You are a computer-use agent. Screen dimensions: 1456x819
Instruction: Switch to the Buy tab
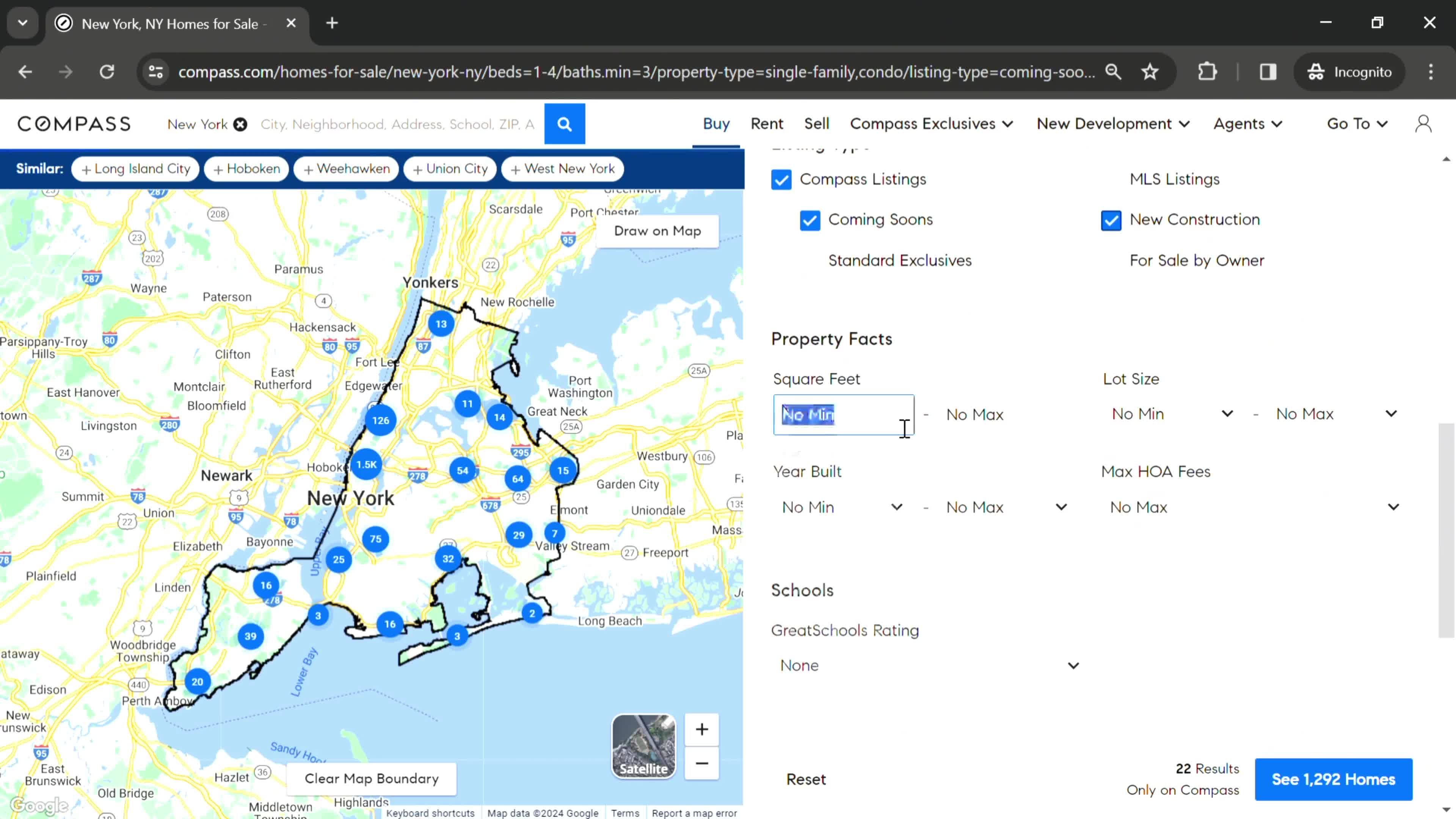[715, 124]
